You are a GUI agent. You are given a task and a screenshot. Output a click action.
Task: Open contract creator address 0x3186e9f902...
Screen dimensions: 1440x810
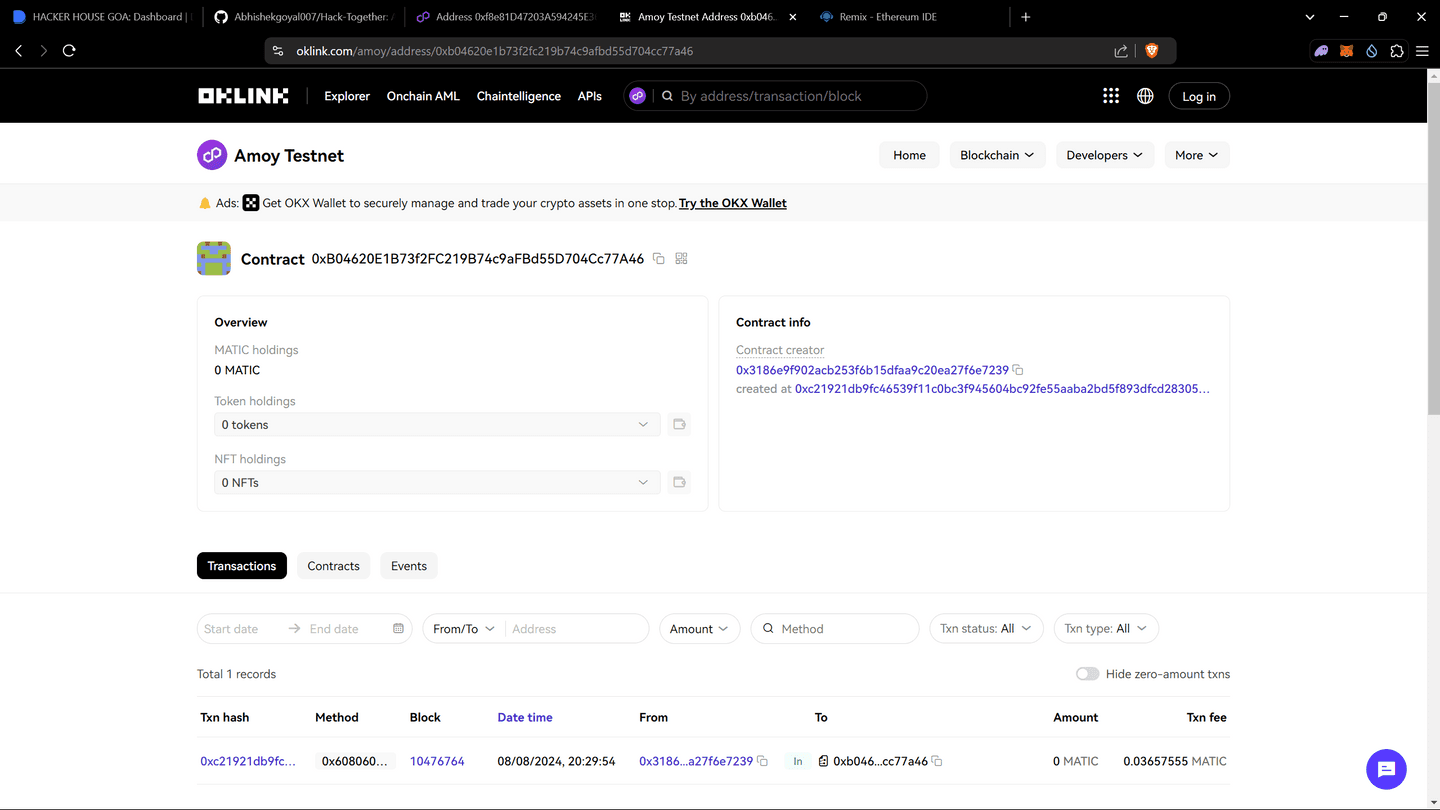click(x=872, y=370)
